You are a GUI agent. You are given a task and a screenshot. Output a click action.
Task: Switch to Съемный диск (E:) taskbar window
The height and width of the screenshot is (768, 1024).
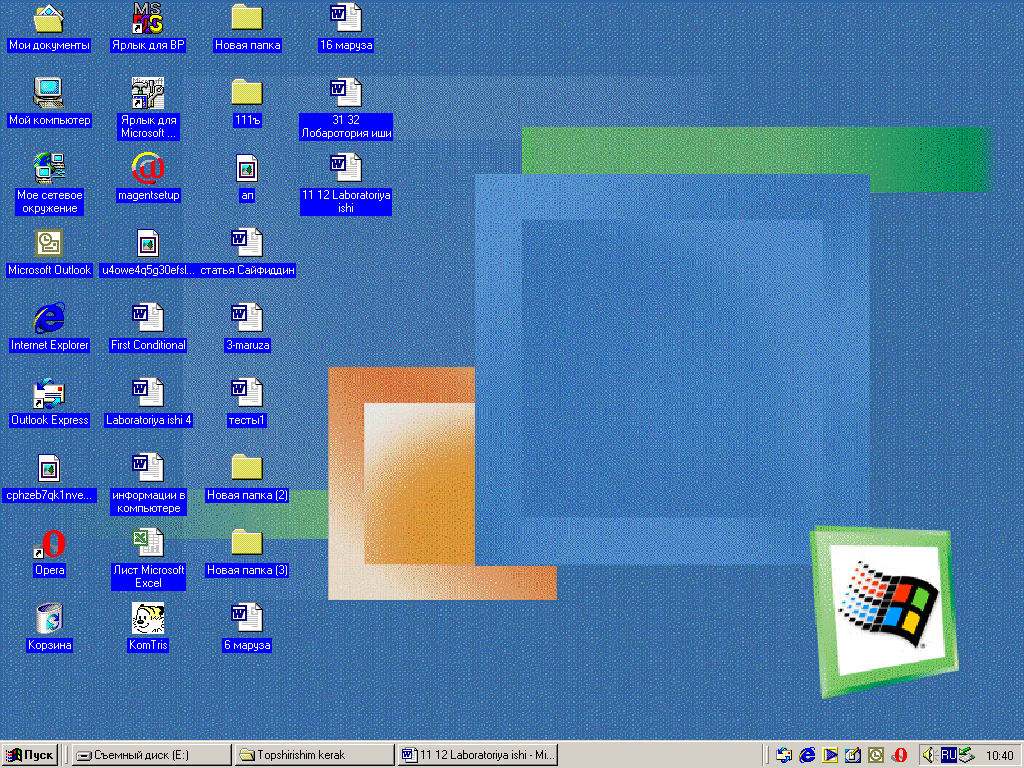(151, 755)
